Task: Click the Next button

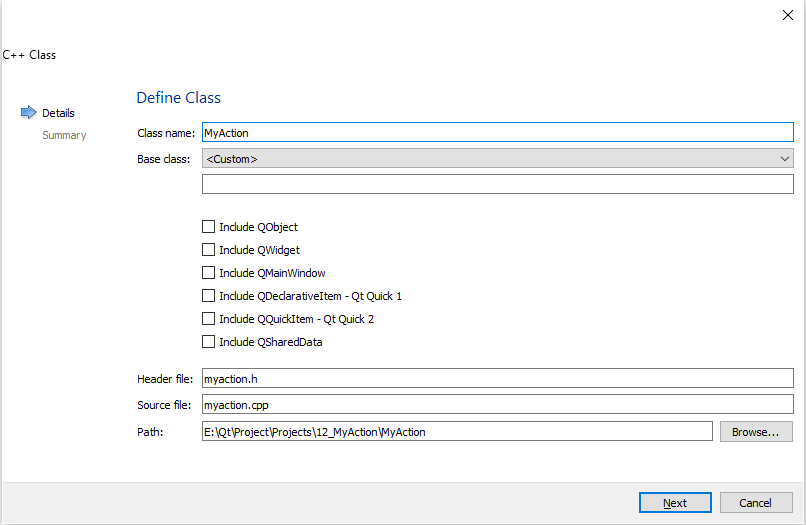Action: (x=675, y=503)
